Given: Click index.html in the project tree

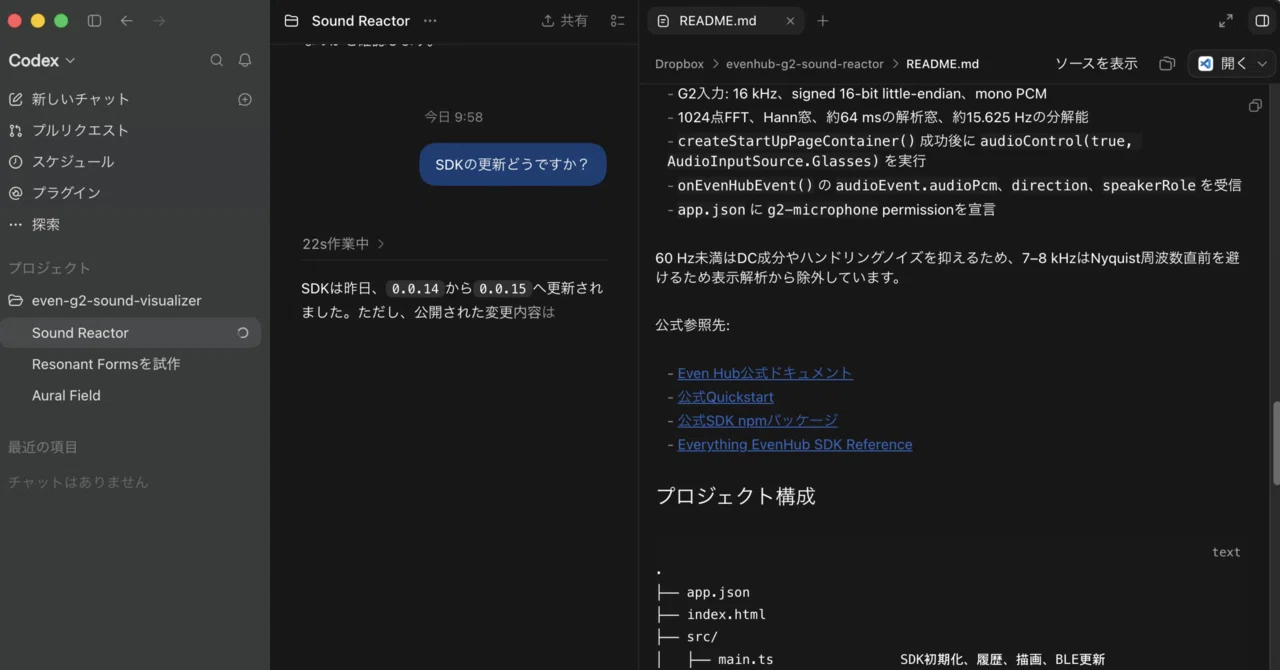Looking at the screenshot, I should [726, 614].
